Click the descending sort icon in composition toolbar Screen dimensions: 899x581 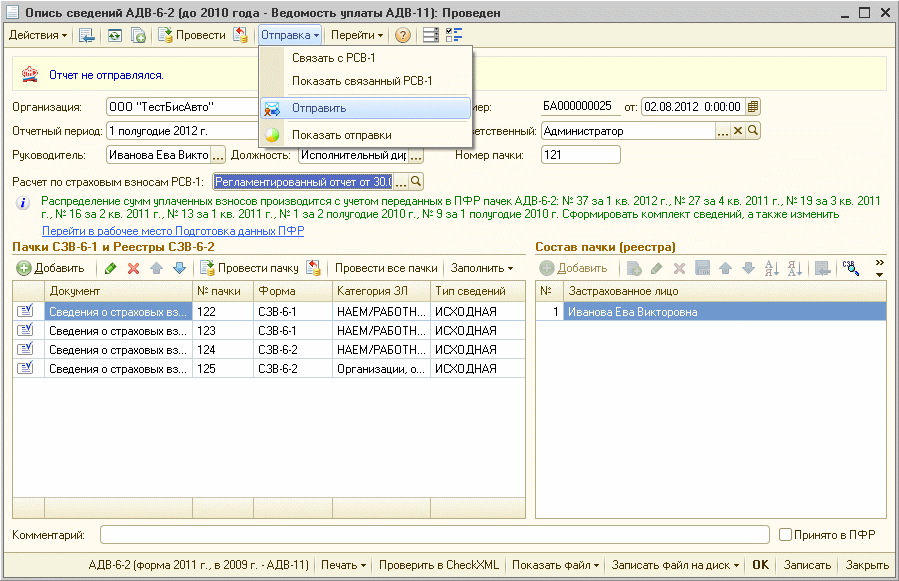coord(795,268)
